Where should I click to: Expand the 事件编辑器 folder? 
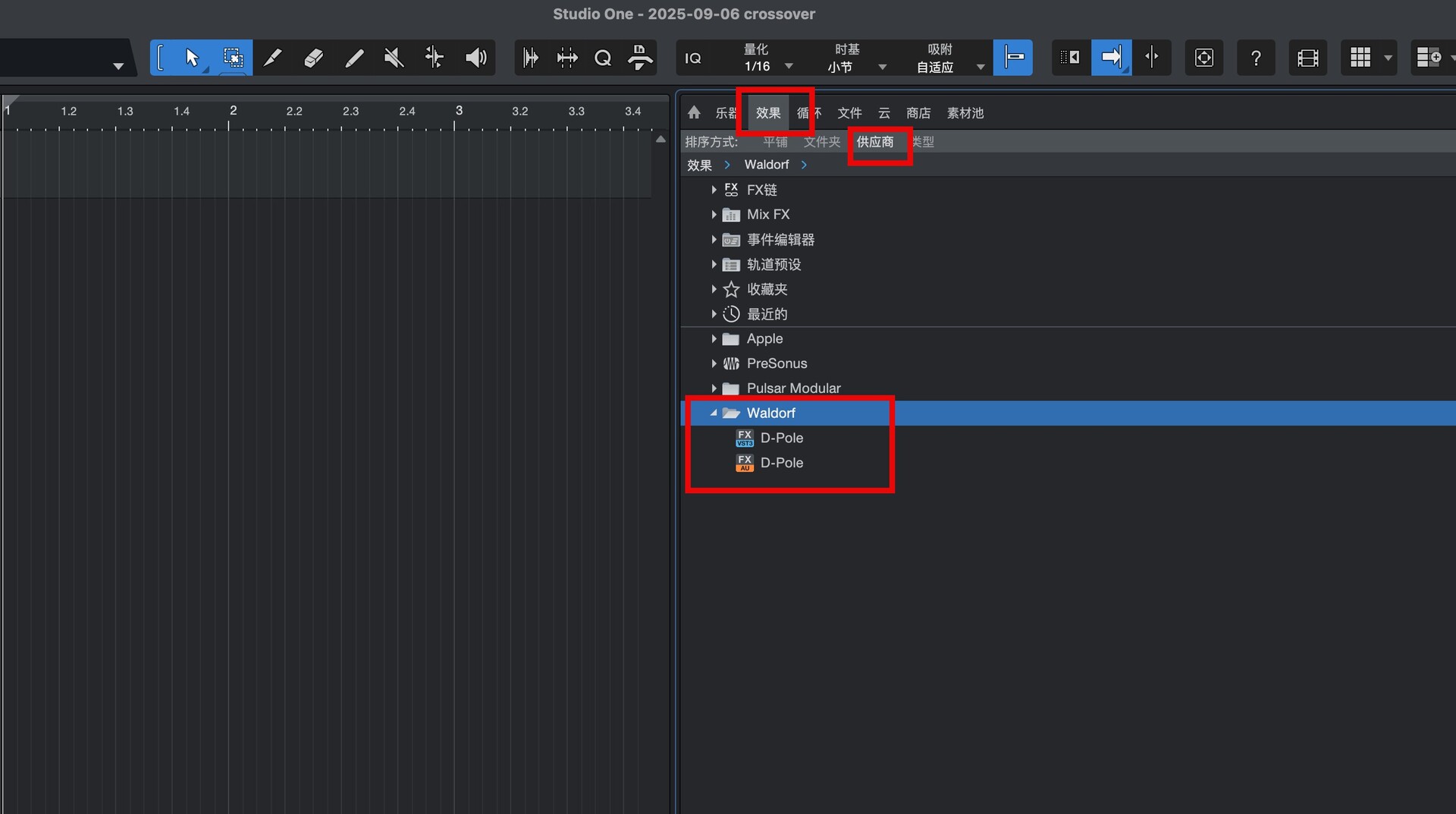[714, 240]
